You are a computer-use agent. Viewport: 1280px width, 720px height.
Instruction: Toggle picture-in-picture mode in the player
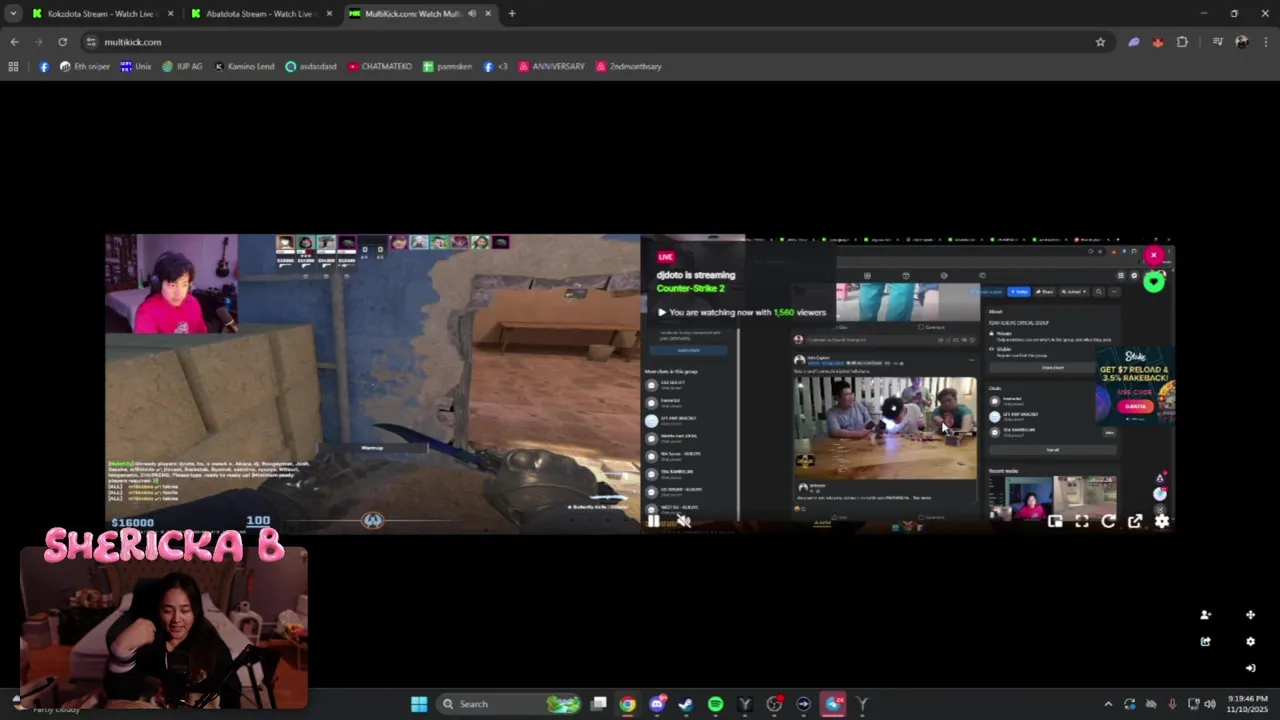[x=1055, y=521]
